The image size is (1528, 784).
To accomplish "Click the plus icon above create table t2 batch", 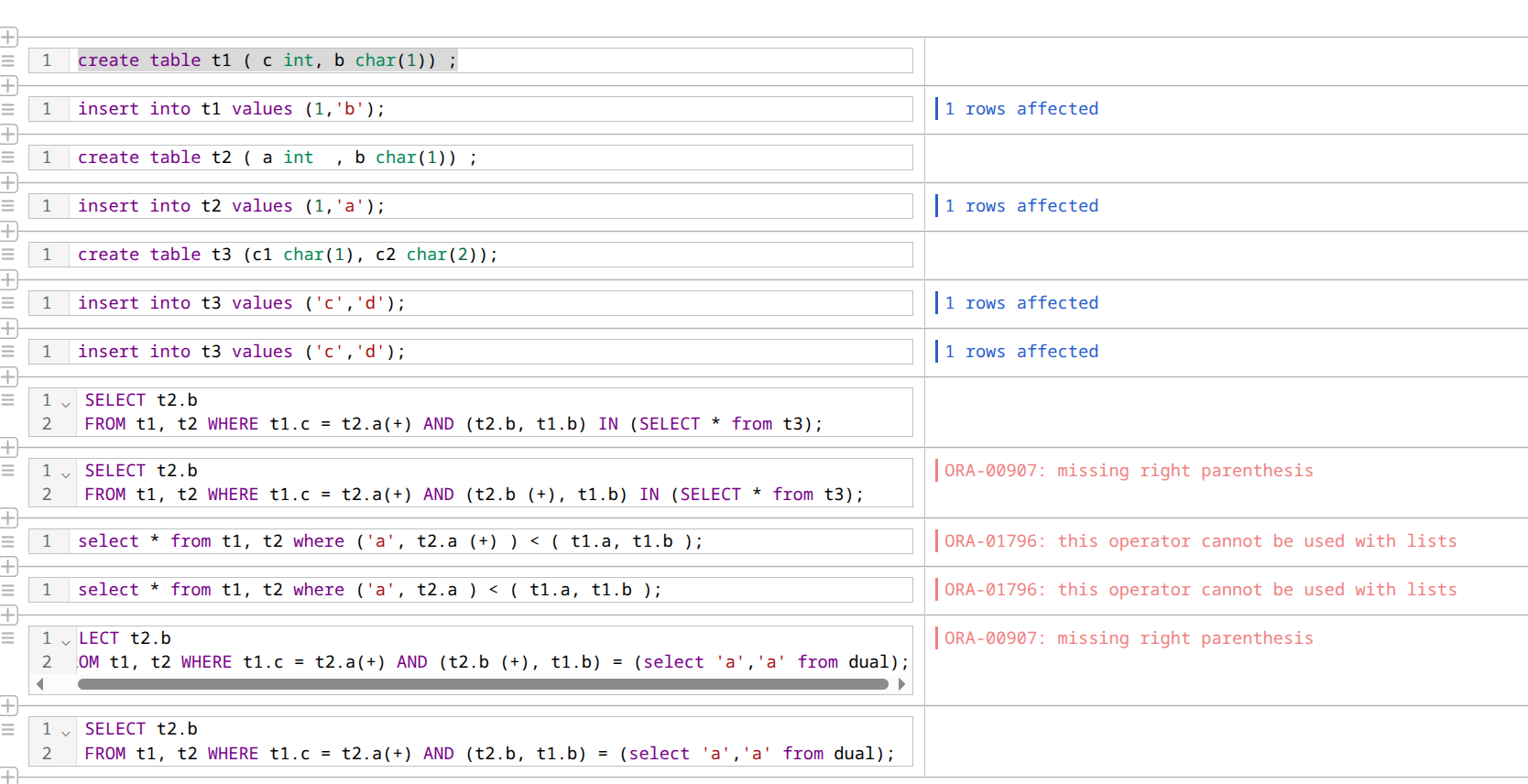I will click(8, 135).
